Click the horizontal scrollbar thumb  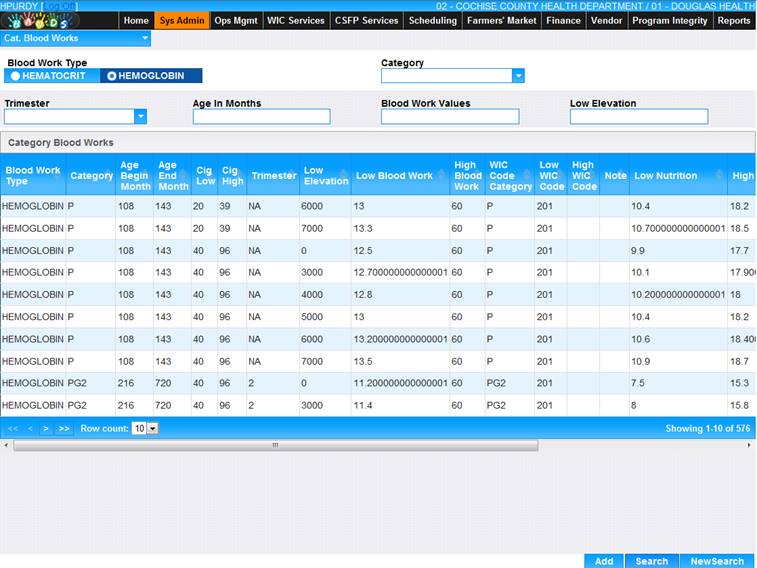[276, 445]
